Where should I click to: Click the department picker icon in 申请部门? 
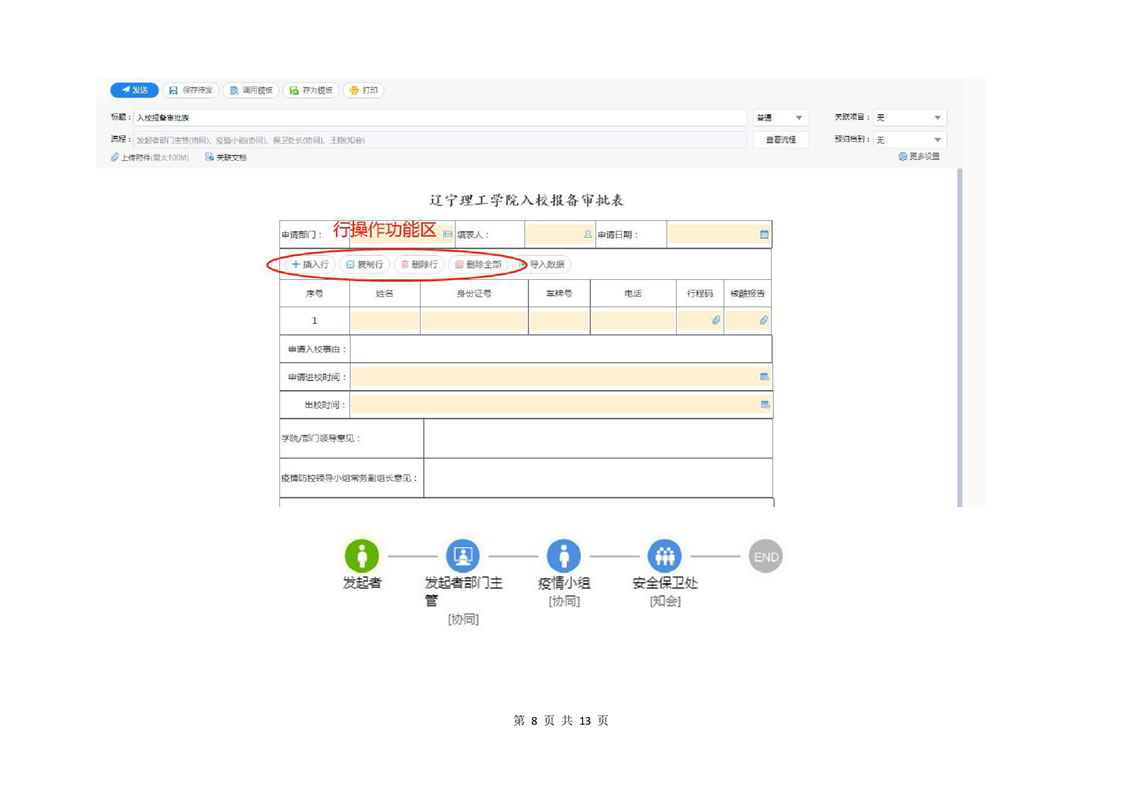pyautogui.click(x=448, y=234)
